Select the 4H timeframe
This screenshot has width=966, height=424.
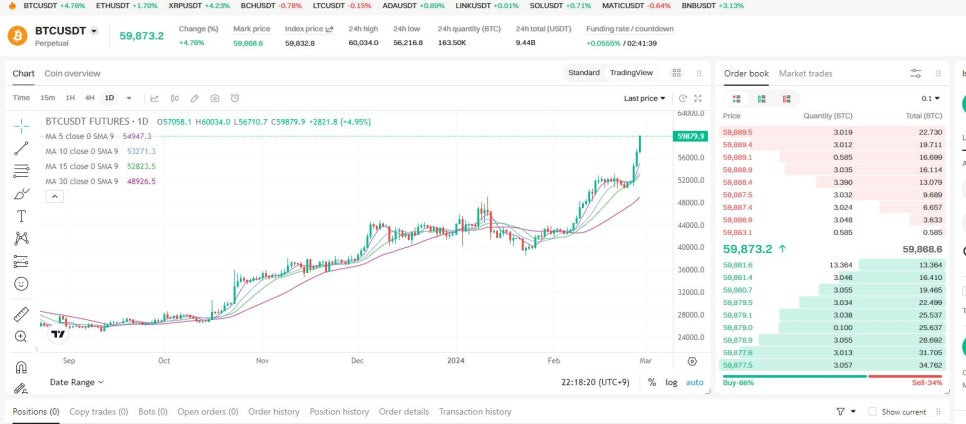click(x=89, y=98)
